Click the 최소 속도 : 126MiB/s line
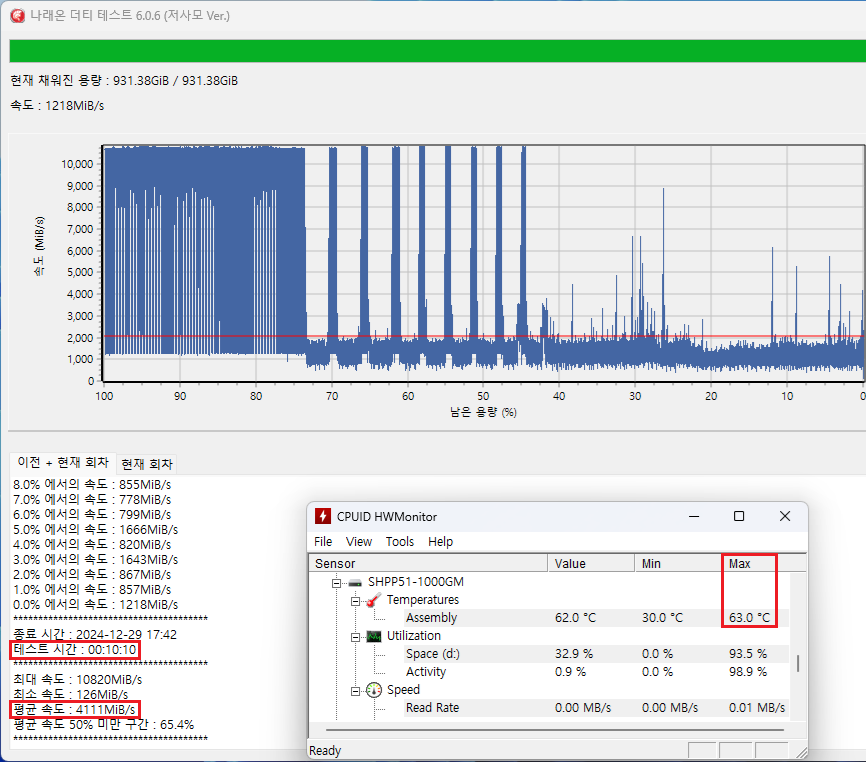Viewport: 866px width, 762px height. (x=71, y=694)
